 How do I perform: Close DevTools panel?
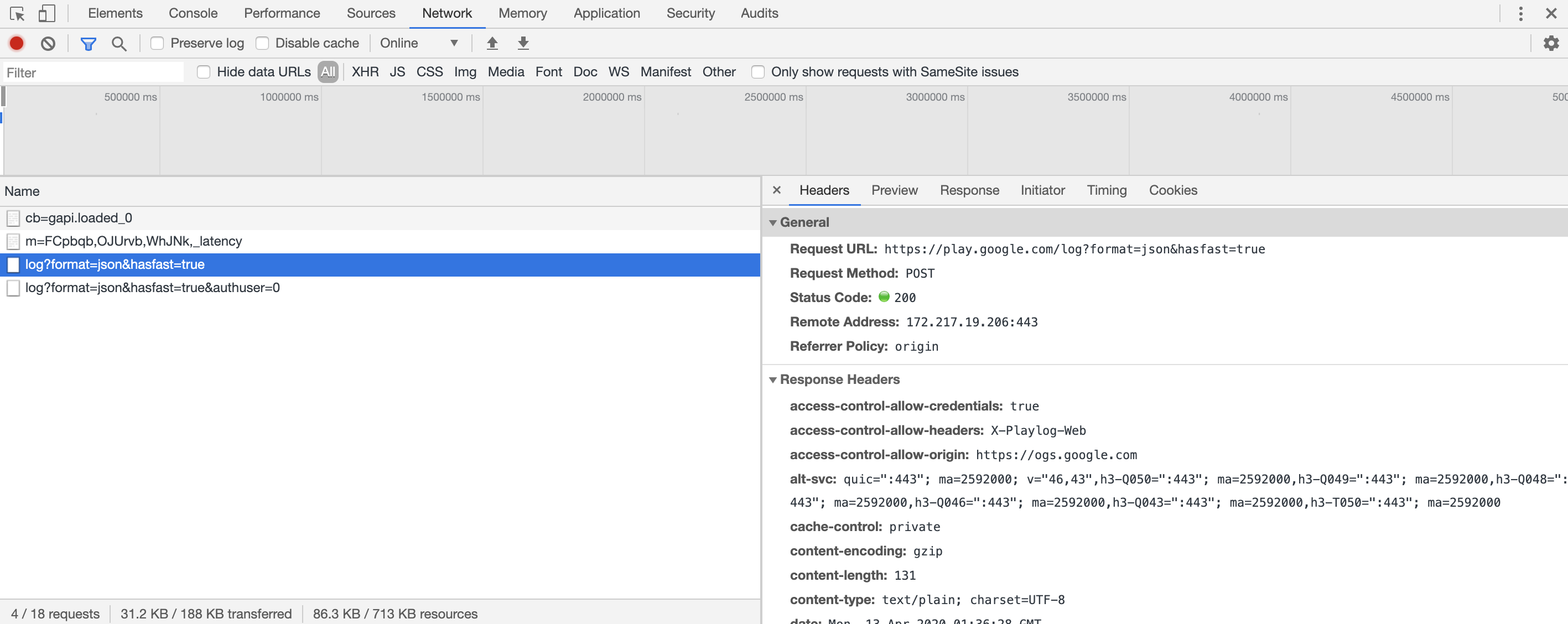click(x=1551, y=13)
